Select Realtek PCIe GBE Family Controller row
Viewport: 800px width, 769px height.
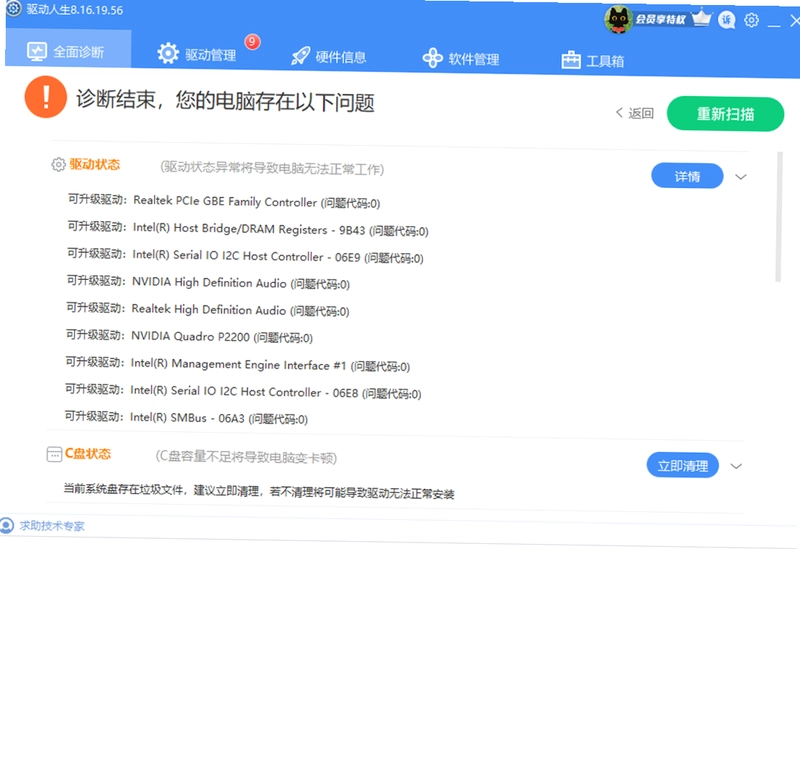(224, 201)
